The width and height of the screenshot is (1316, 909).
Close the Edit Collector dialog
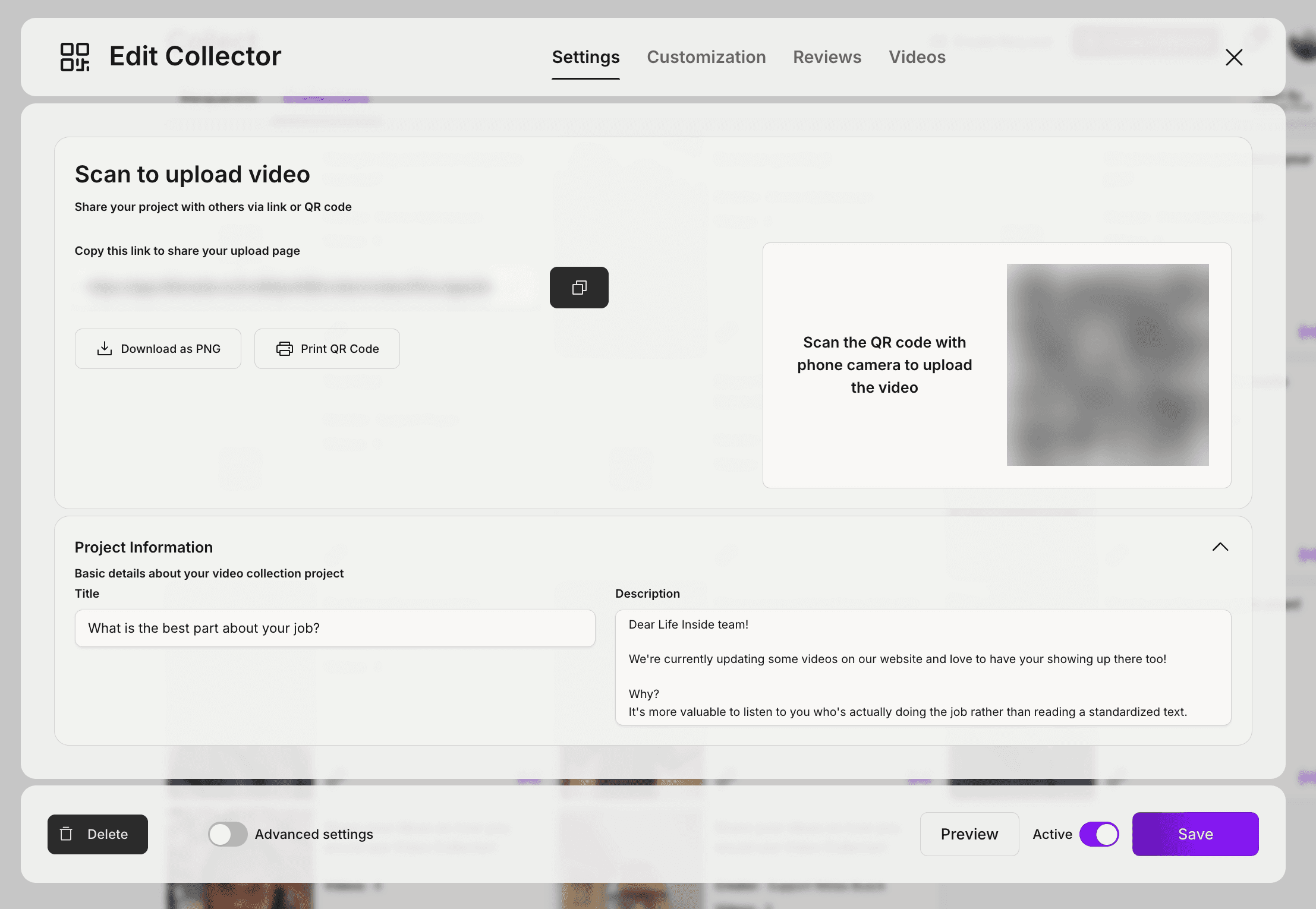(x=1234, y=58)
